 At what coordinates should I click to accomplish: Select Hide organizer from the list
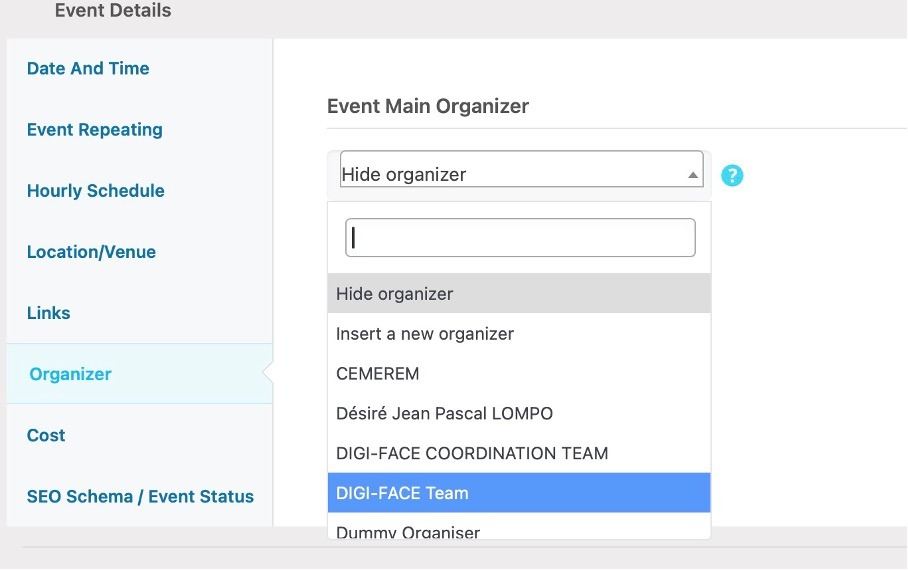click(x=519, y=294)
